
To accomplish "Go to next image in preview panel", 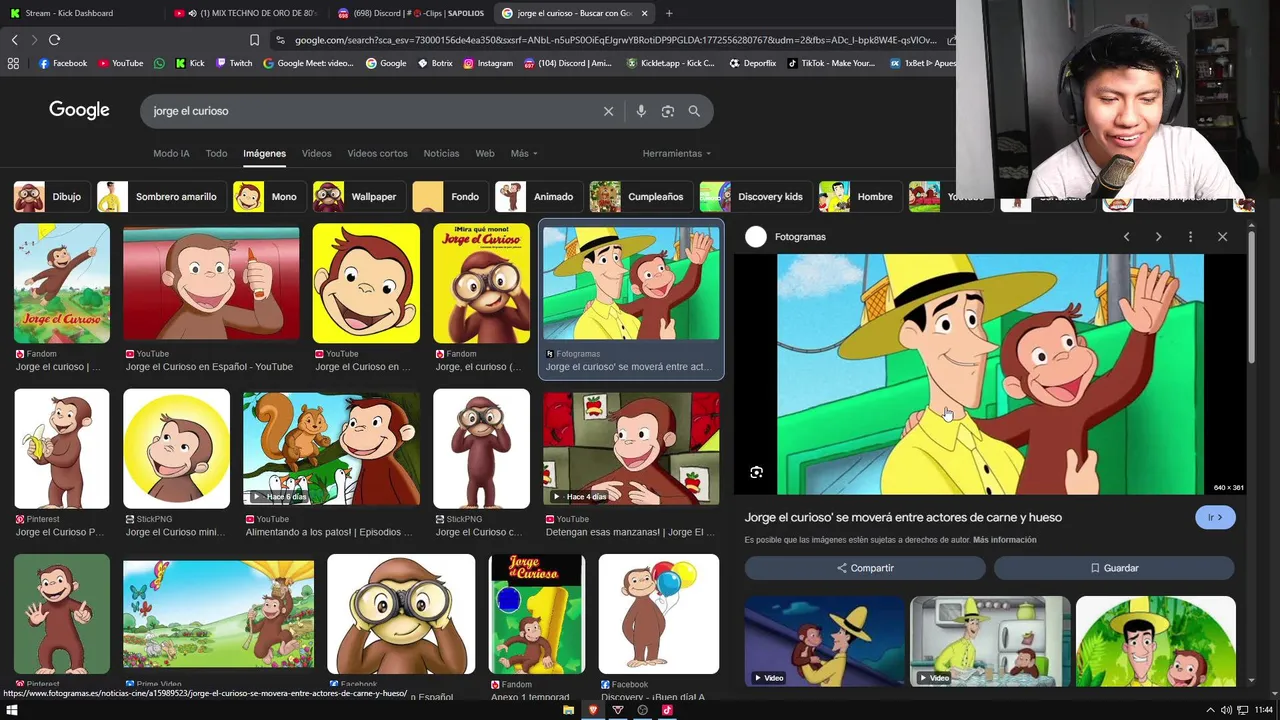I will click(1158, 237).
